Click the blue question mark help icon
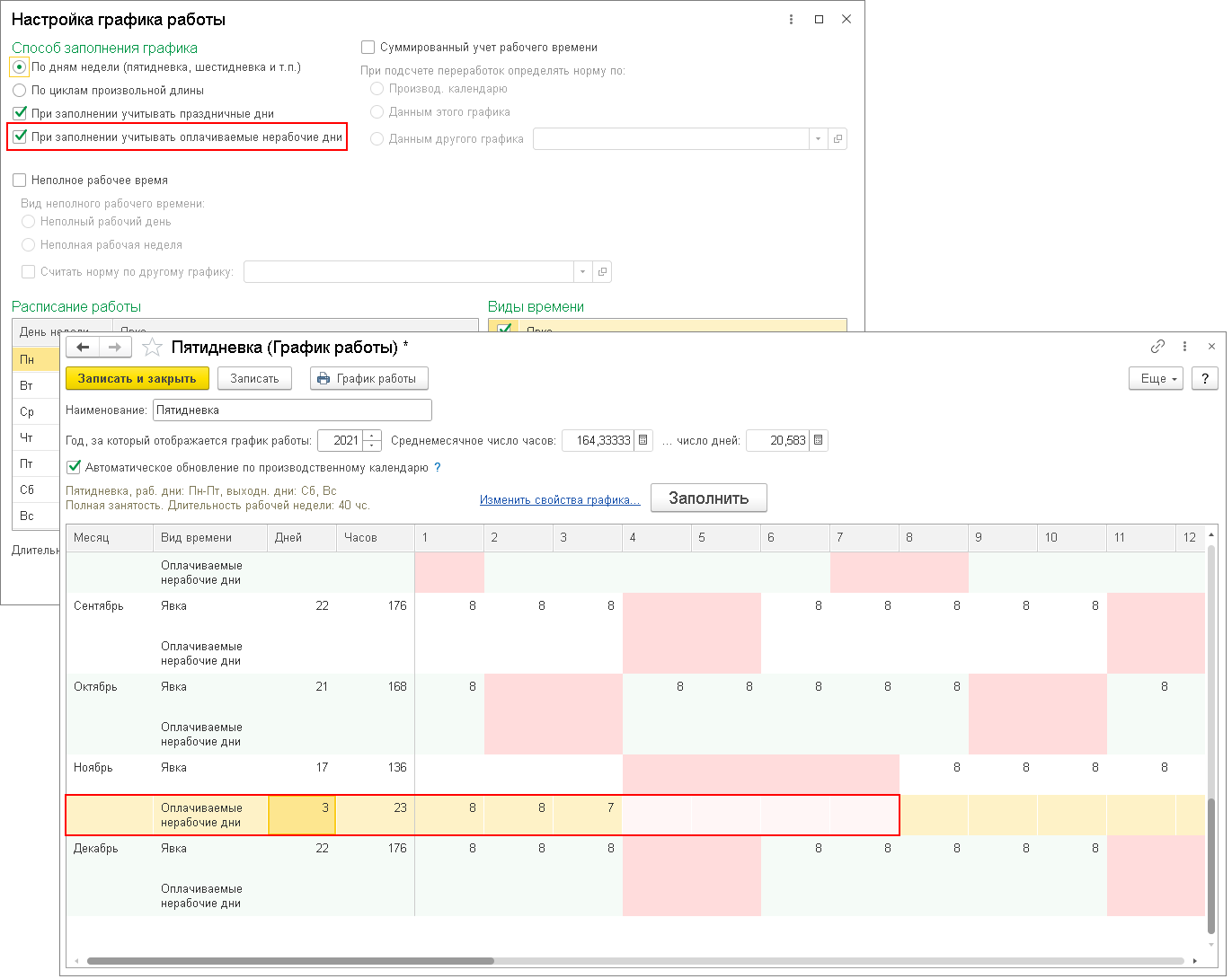Screen dimensions: 1232x979 (x=438, y=467)
